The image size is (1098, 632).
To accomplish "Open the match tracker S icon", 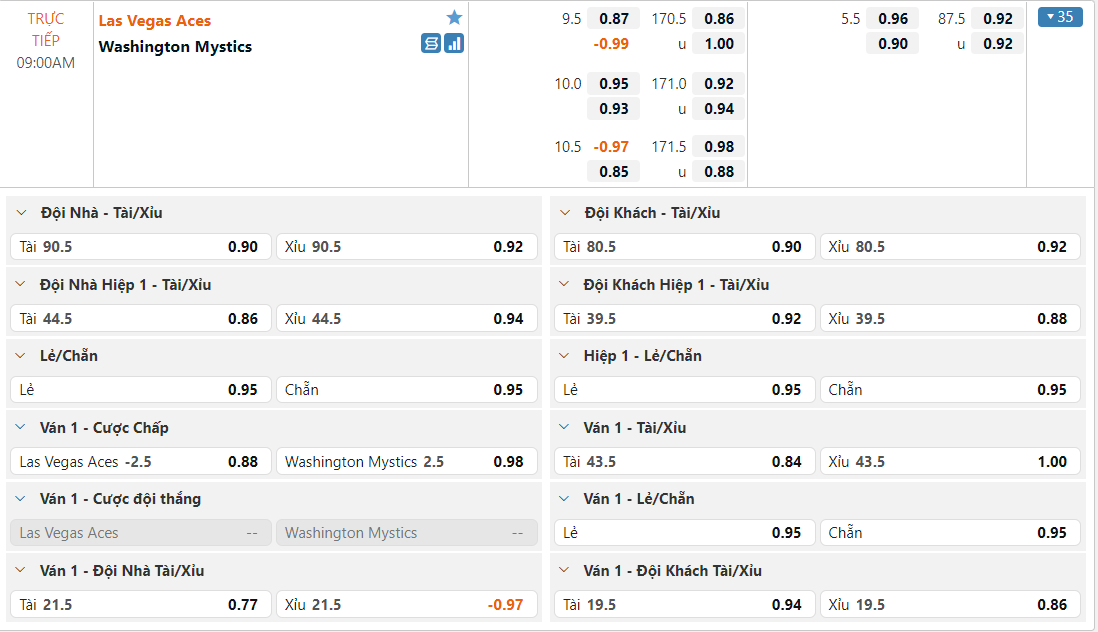I will [x=431, y=43].
